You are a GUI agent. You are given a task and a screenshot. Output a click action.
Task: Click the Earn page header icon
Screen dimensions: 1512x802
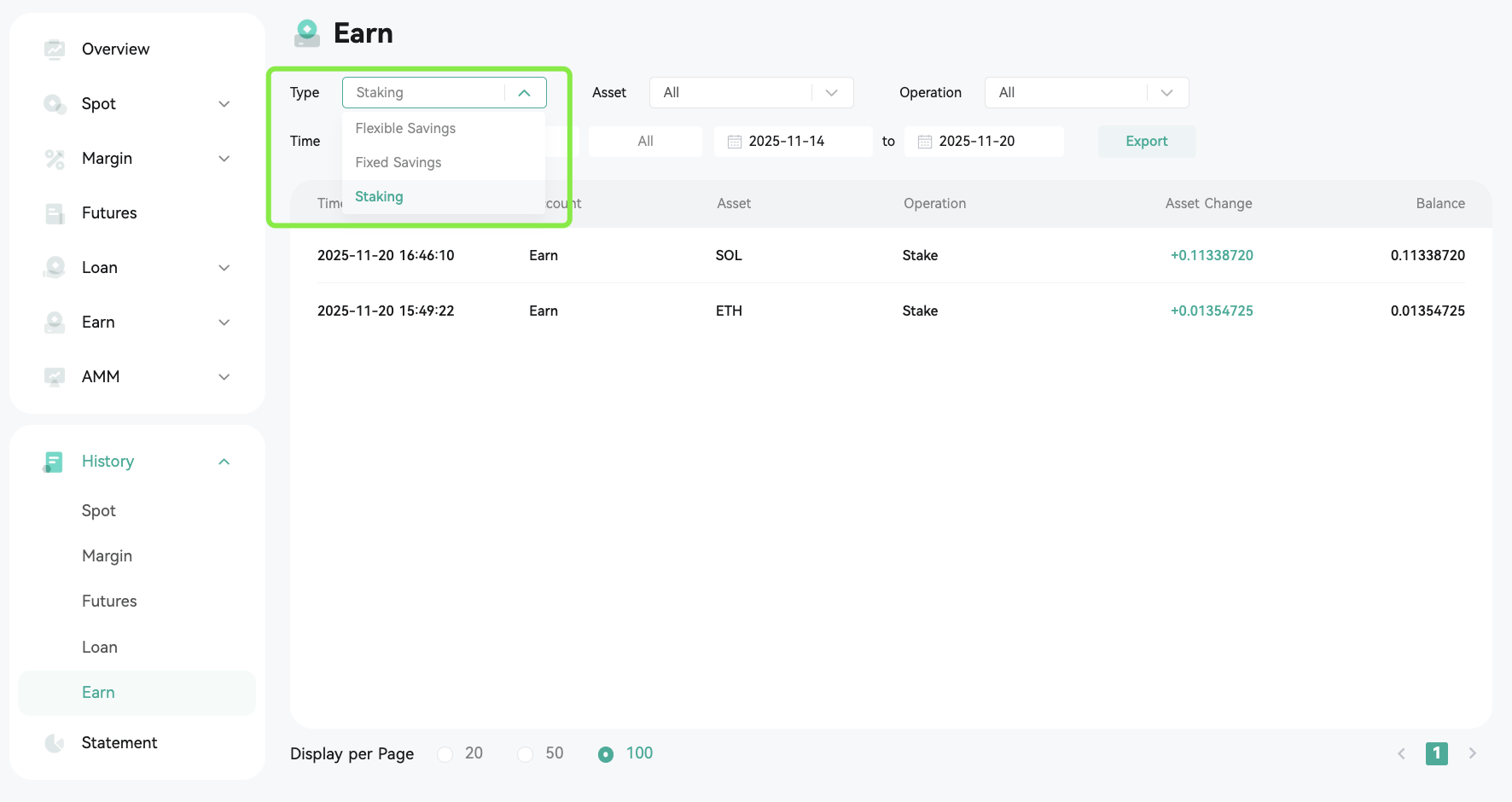[x=307, y=33]
